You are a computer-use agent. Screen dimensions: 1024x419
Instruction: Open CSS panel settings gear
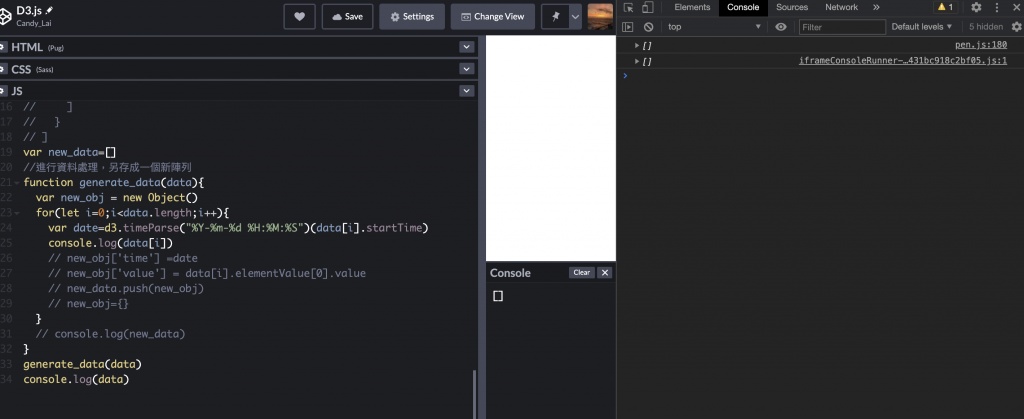2,69
